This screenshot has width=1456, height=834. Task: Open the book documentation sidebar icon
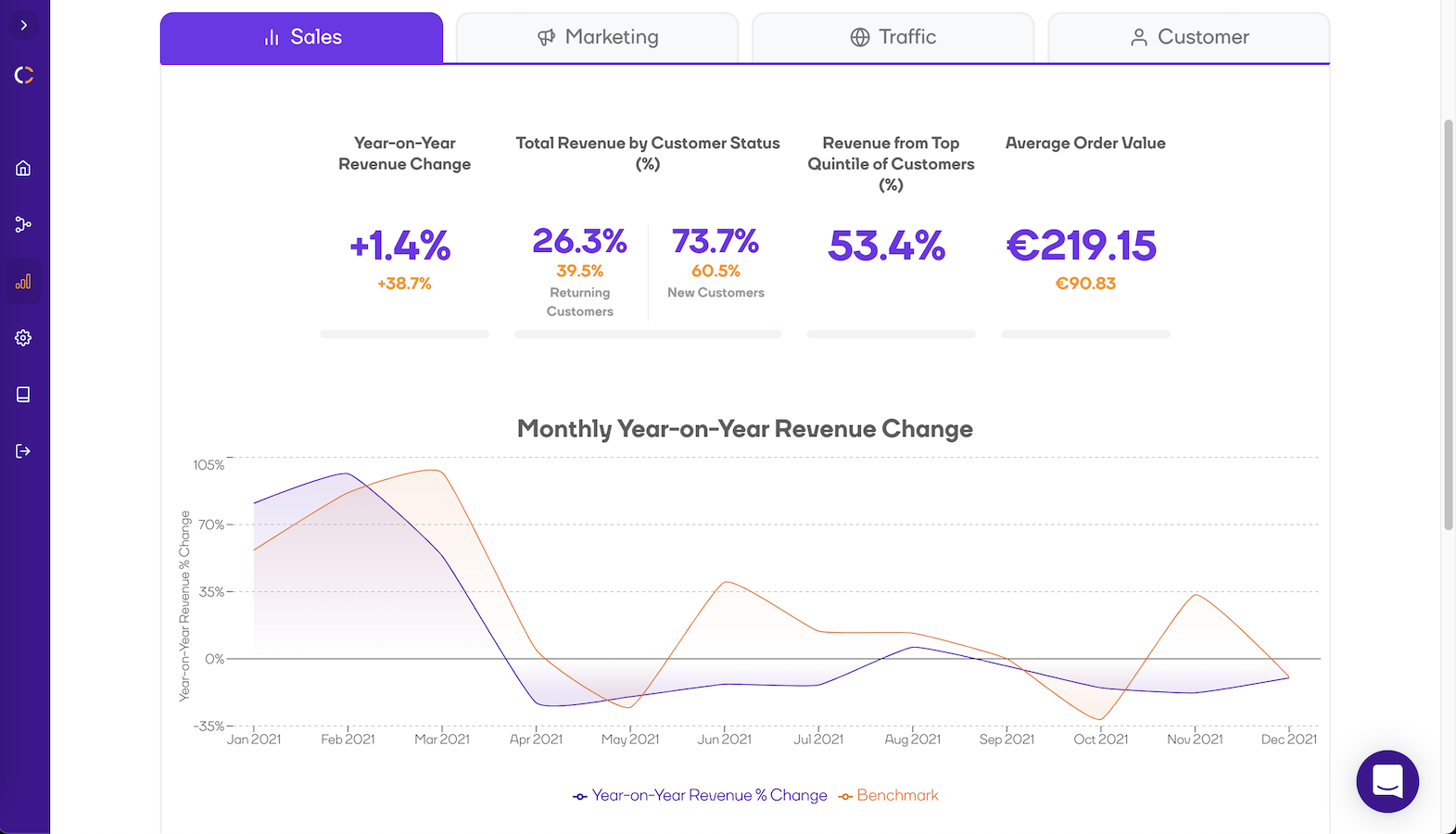(23, 395)
